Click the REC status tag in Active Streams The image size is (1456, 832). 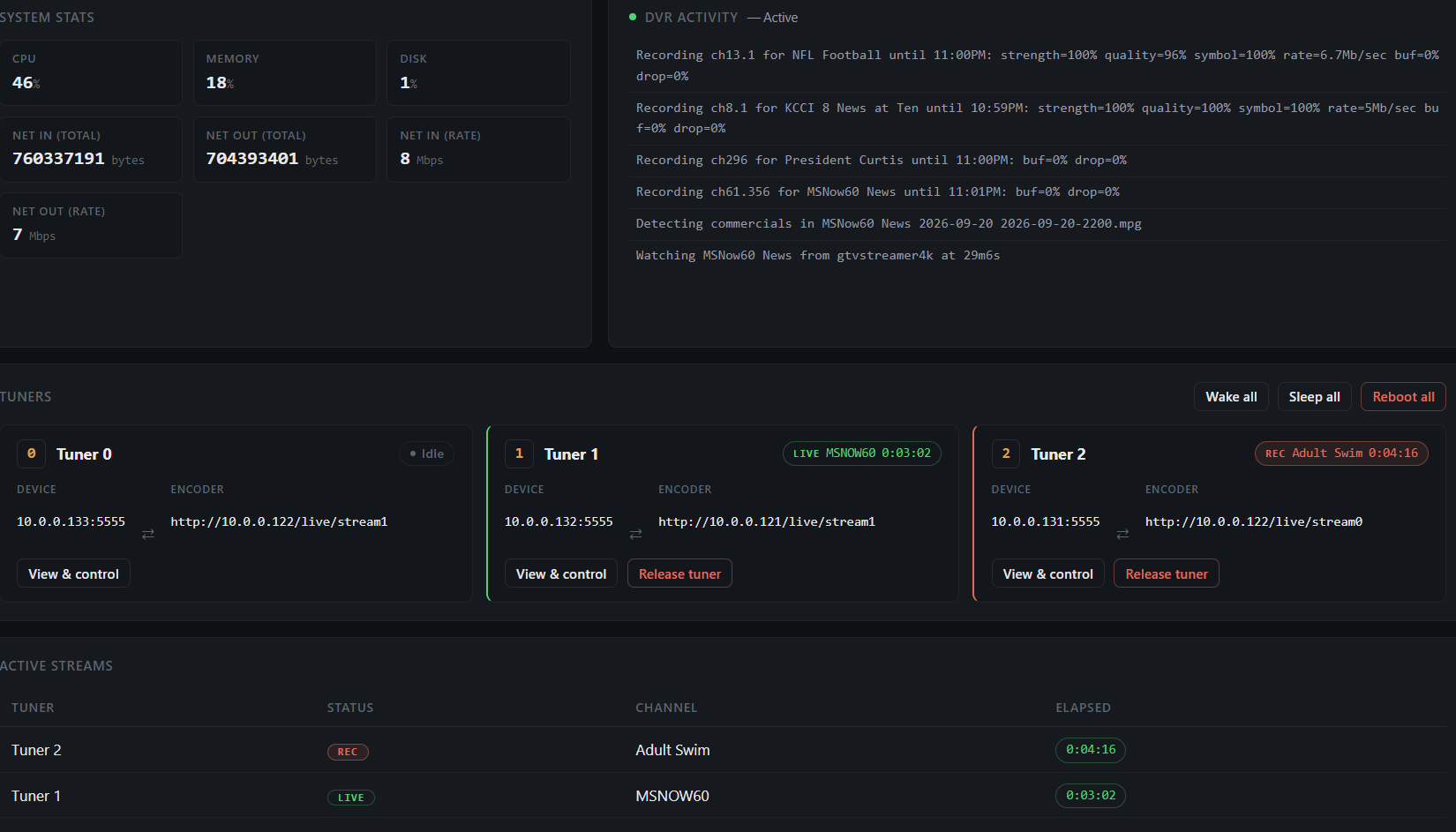(348, 752)
